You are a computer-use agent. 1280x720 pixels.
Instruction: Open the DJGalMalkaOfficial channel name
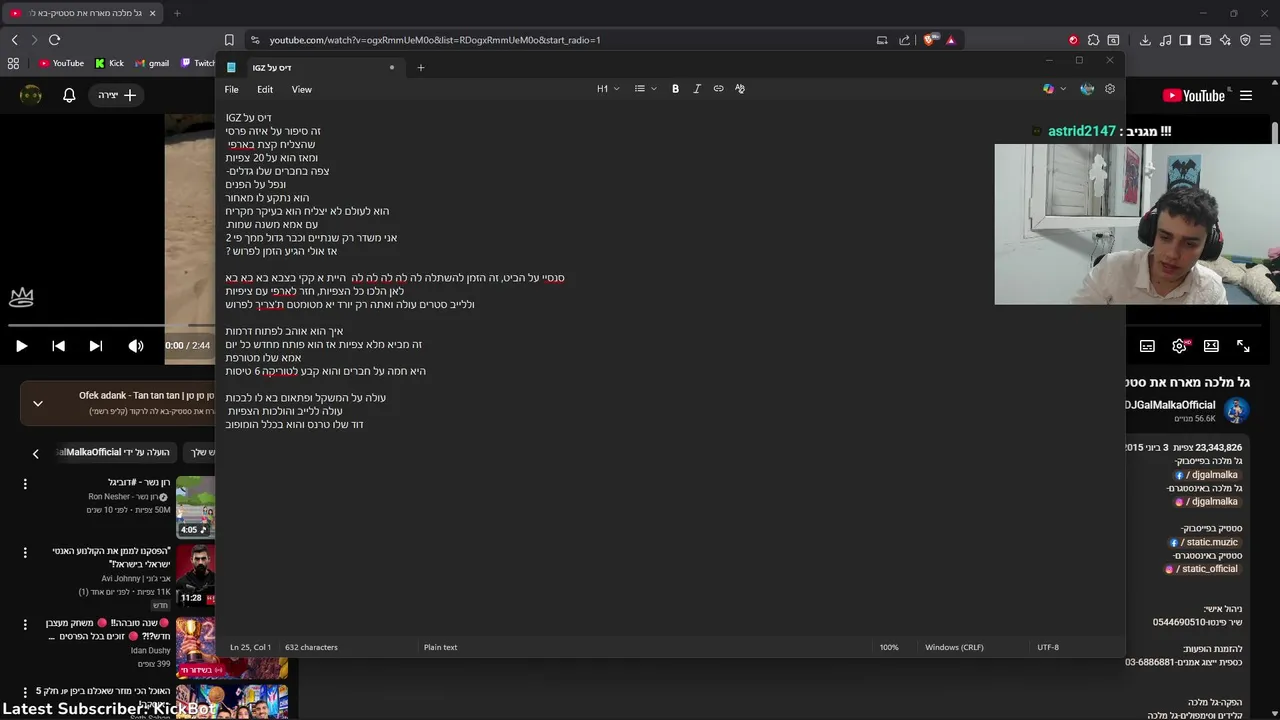click(1170, 405)
